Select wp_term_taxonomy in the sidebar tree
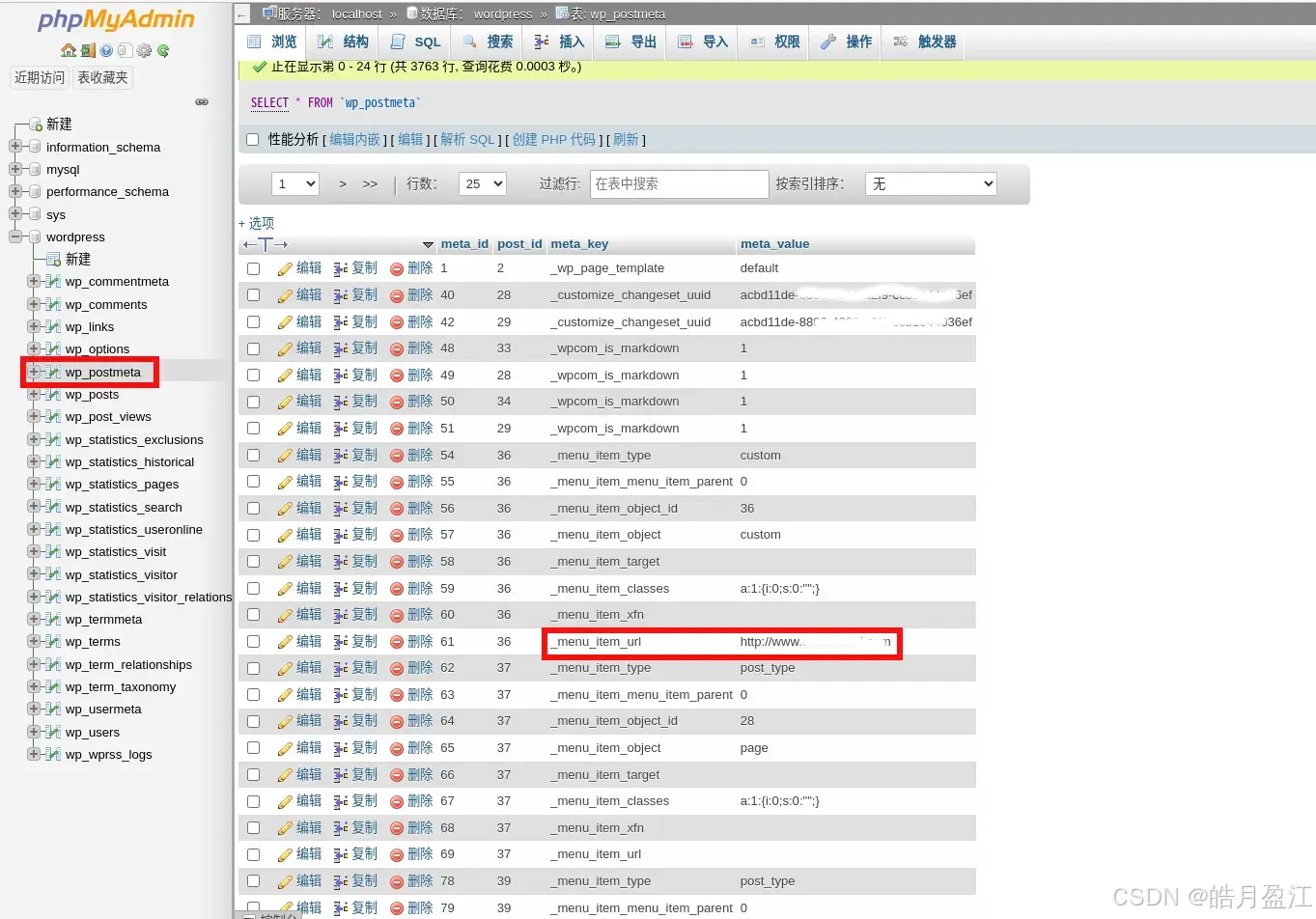Viewport: 1316px width, 919px height. point(121,687)
